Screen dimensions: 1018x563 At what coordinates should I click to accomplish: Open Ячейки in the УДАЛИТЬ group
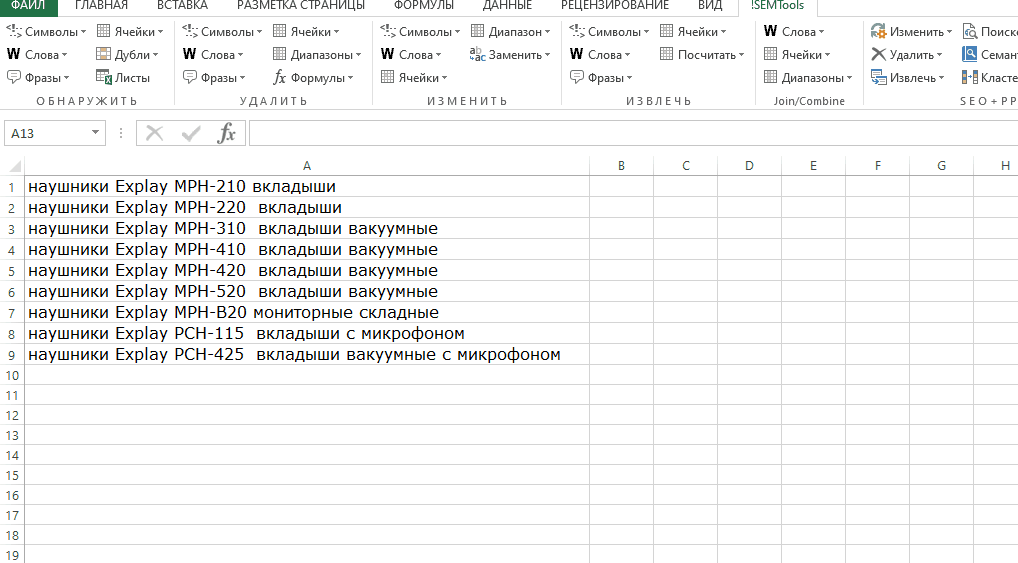coord(306,31)
